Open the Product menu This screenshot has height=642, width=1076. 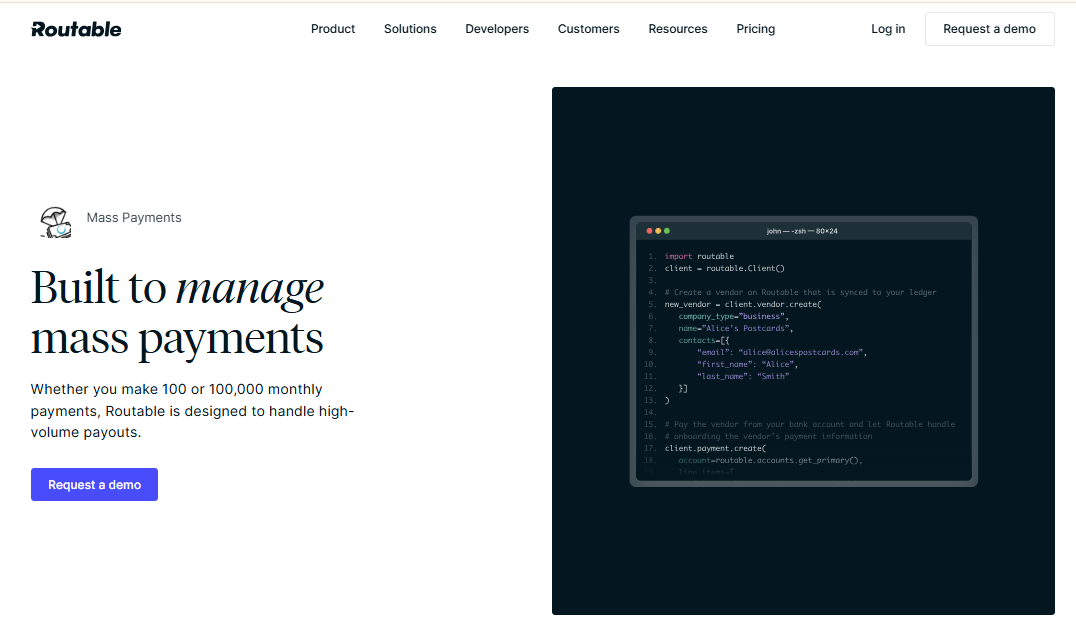(333, 29)
